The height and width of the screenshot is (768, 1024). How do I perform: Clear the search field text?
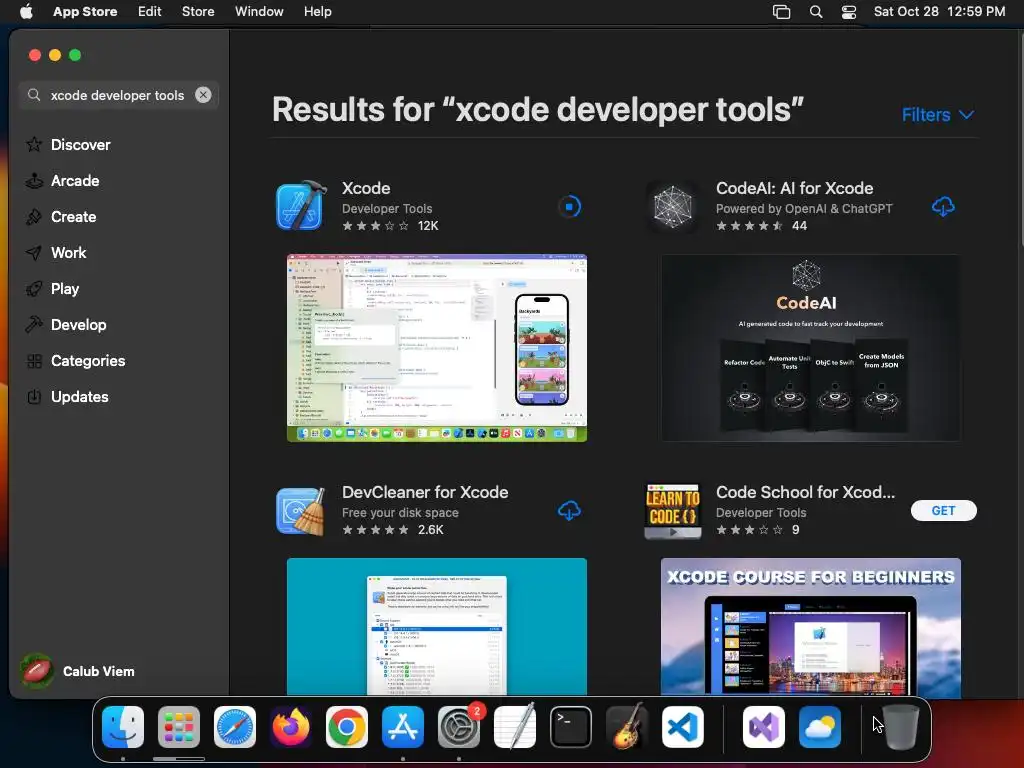click(203, 95)
